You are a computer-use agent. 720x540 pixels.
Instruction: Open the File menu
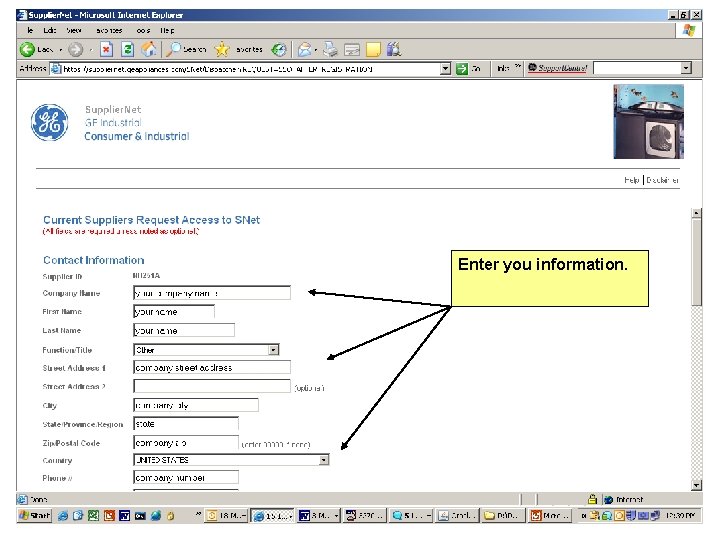tap(30, 30)
